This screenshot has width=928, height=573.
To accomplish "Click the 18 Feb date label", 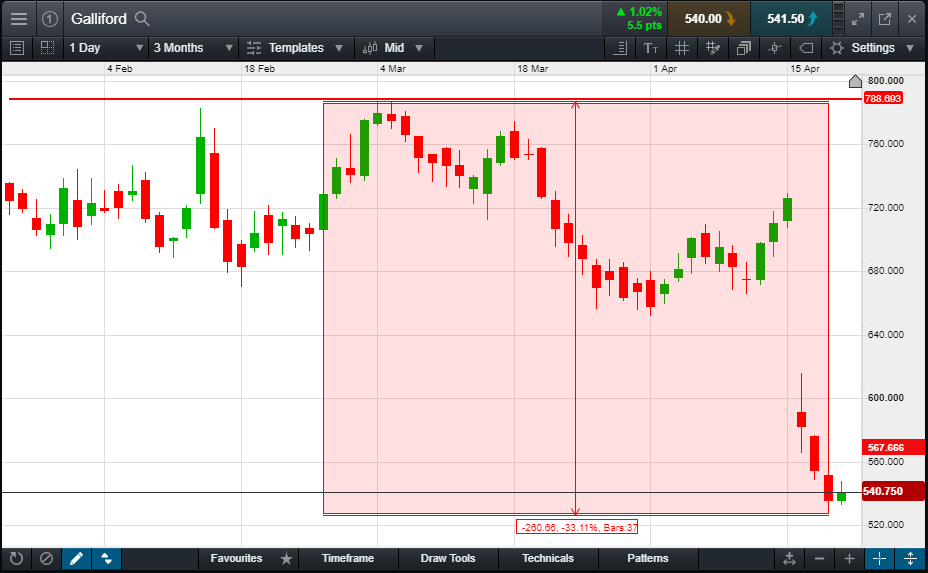I will [260, 69].
